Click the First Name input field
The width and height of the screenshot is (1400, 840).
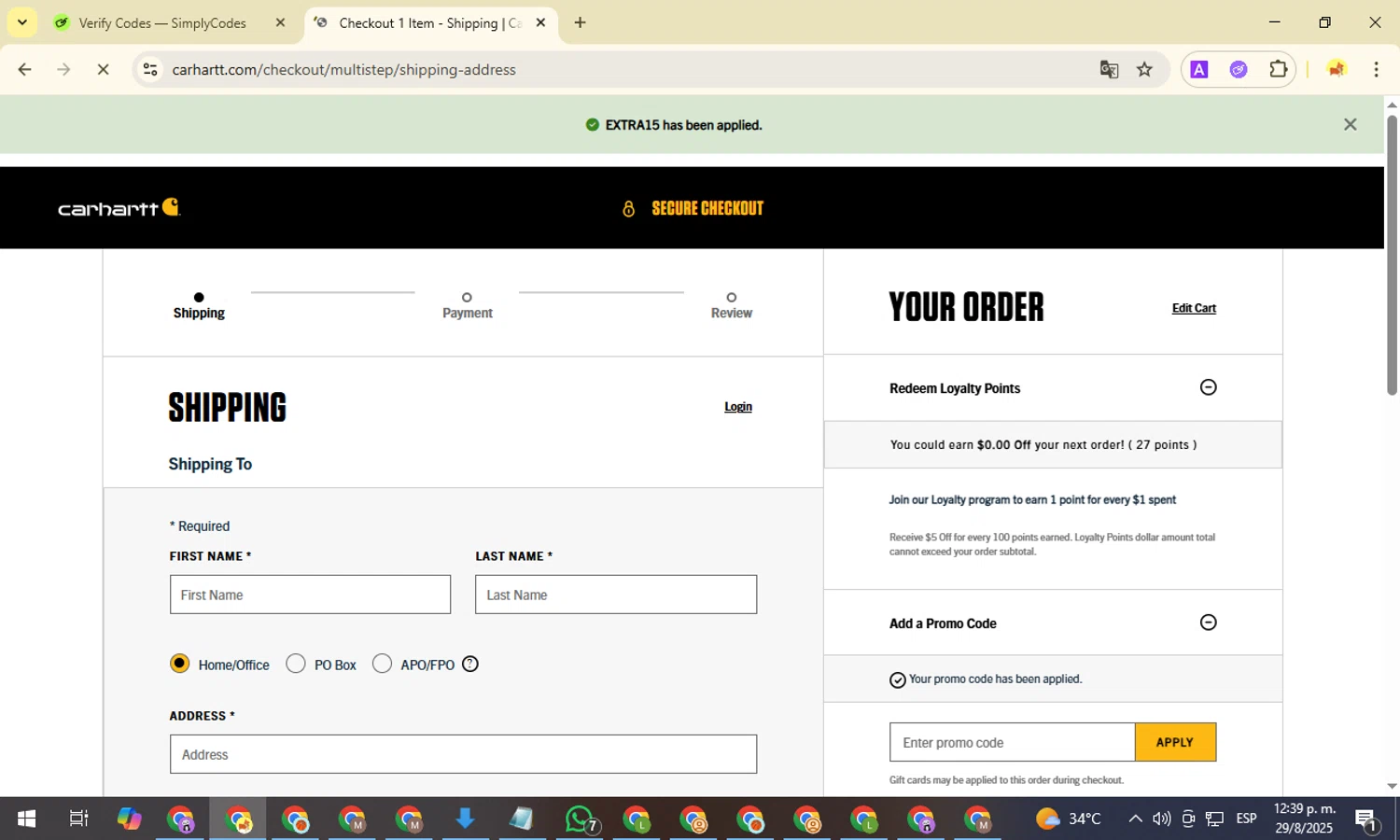pos(310,595)
